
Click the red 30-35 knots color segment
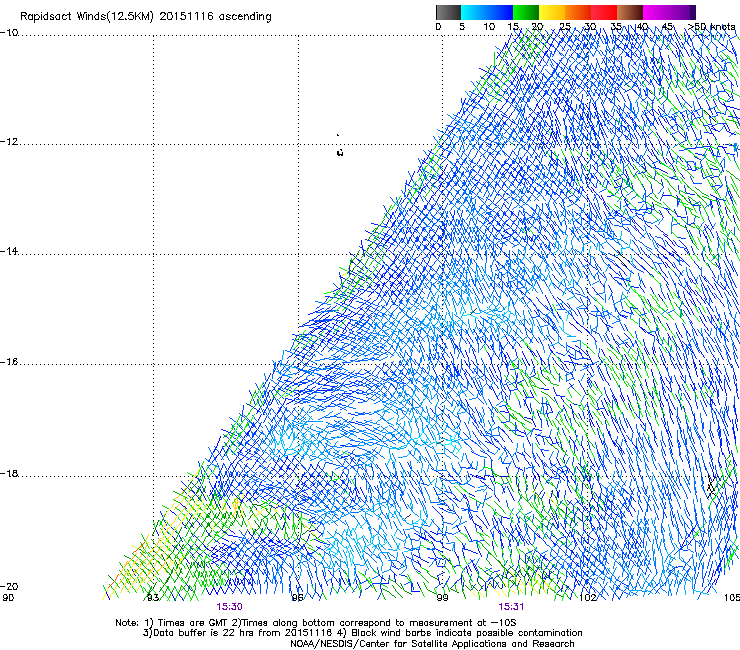tap(604, 12)
